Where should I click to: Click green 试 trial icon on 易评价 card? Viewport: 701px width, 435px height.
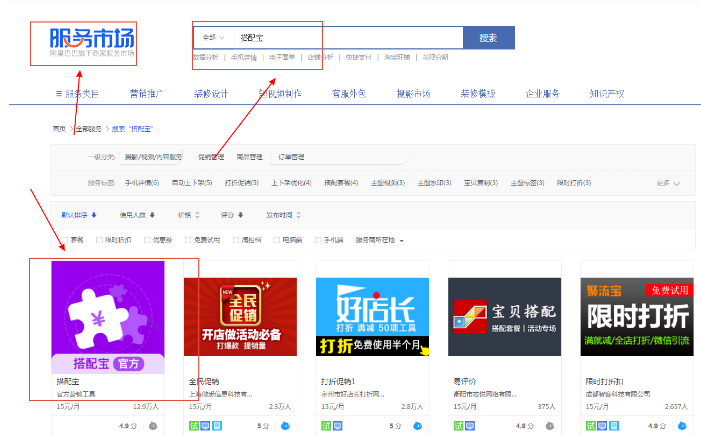(458, 426)
